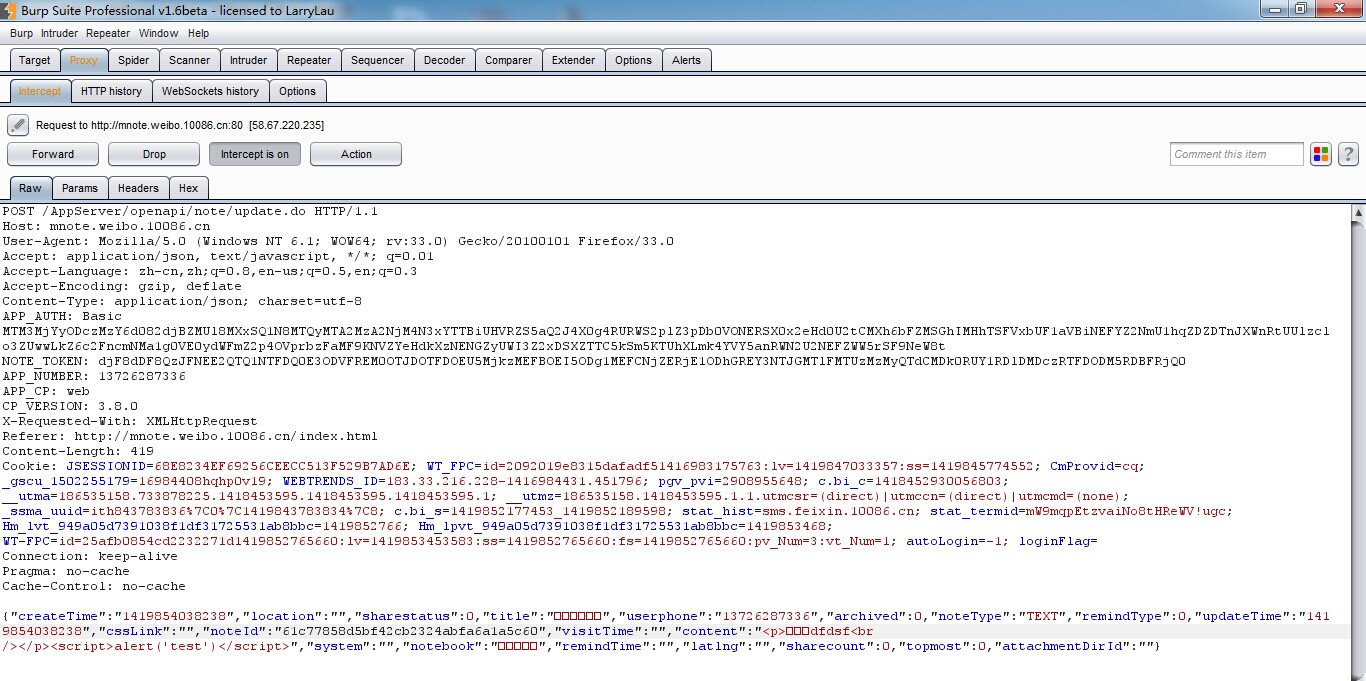
Task: Click the CP_VERSION: 3.8.0 line
Action: tap(70, 406)
